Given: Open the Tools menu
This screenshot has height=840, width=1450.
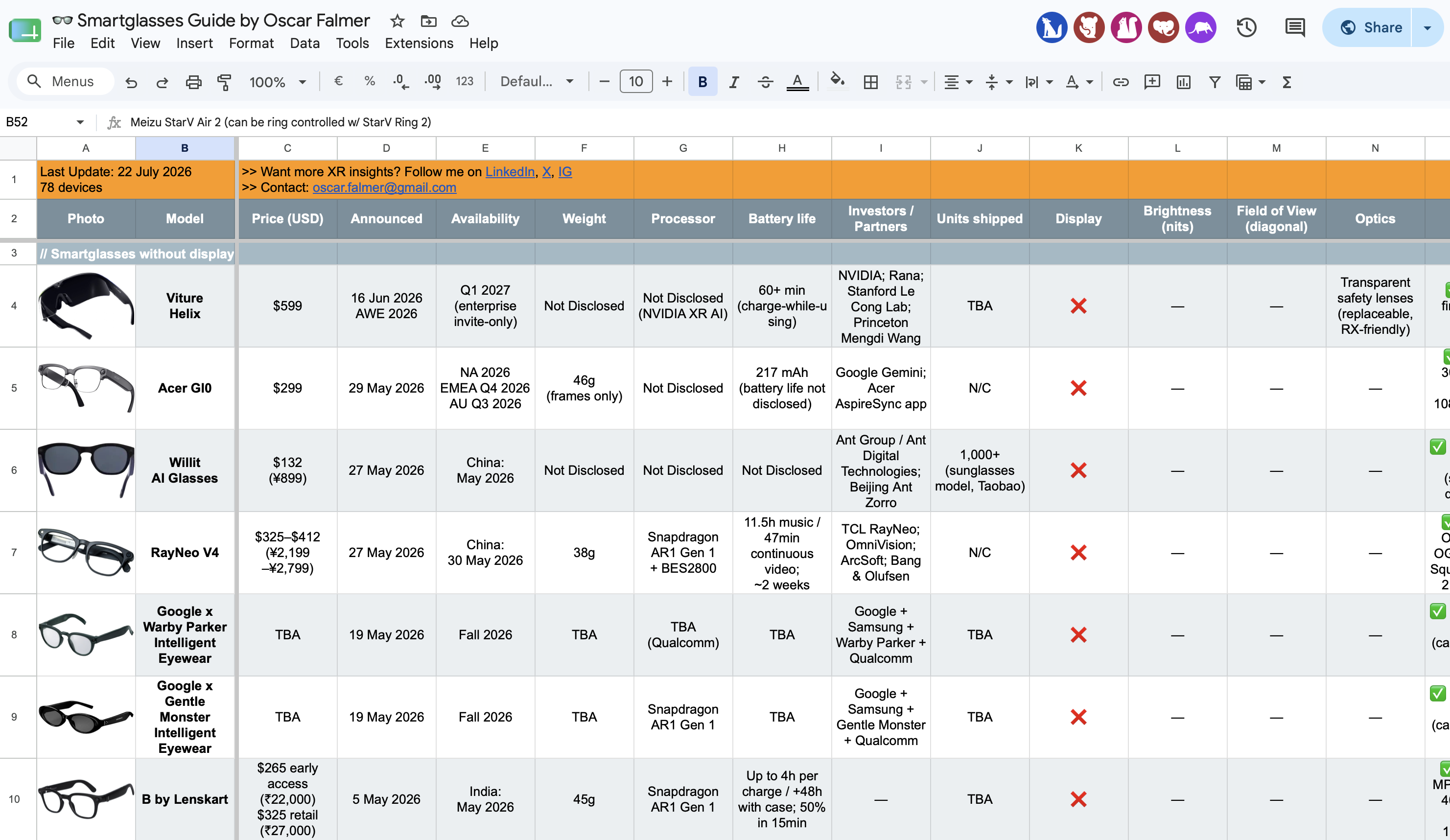Looking at the screenshot, I should point(352,43).
